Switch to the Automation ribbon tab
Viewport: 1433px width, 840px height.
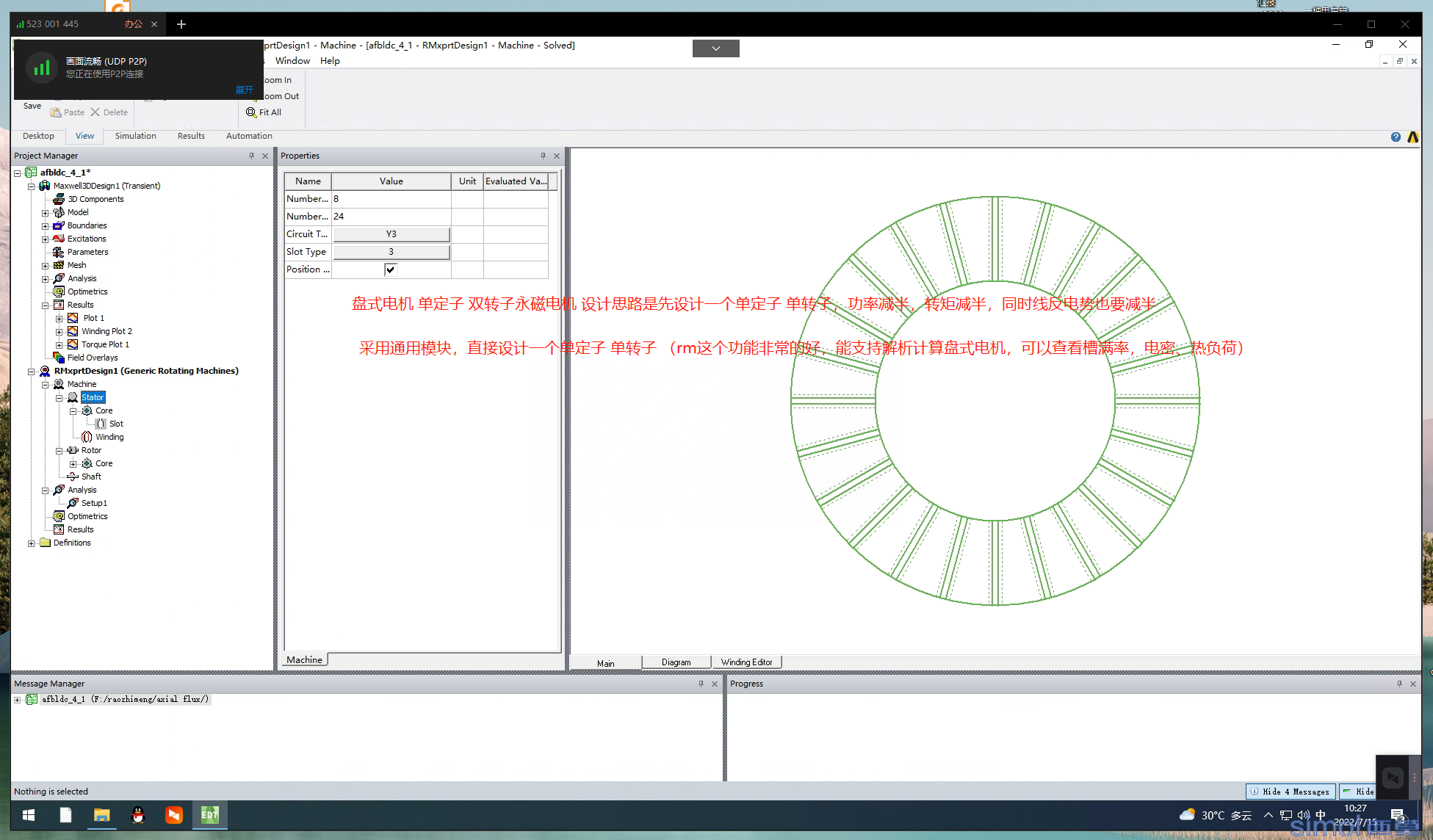249,136
